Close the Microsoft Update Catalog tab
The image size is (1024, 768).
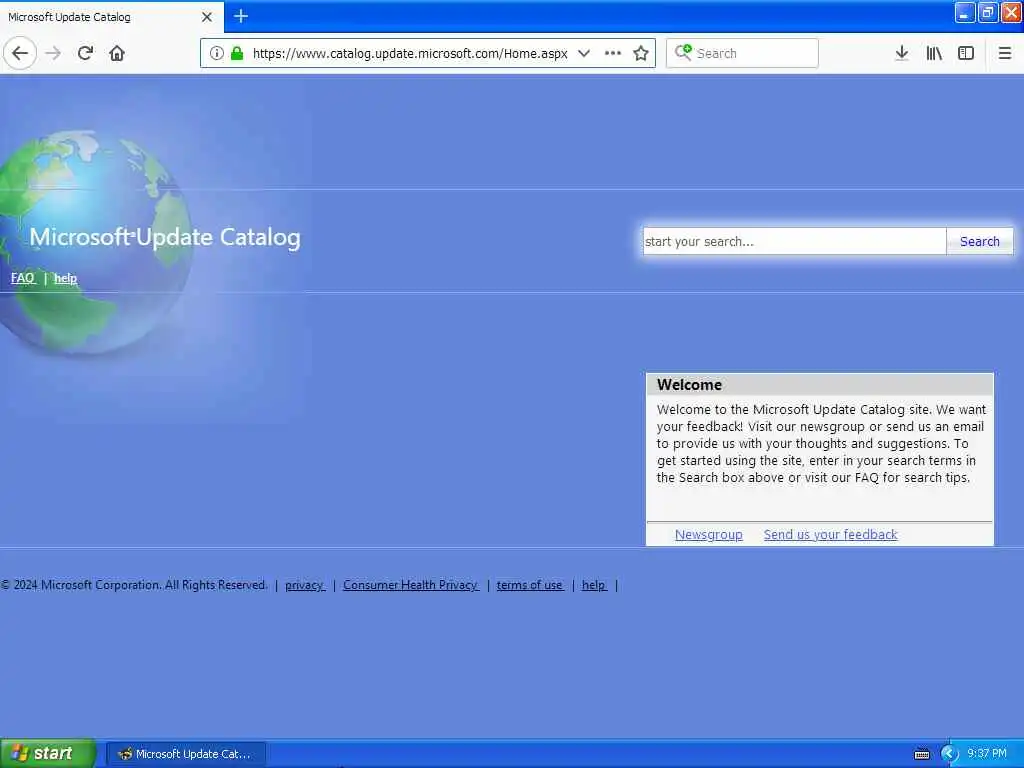click(x=207, y=17)
